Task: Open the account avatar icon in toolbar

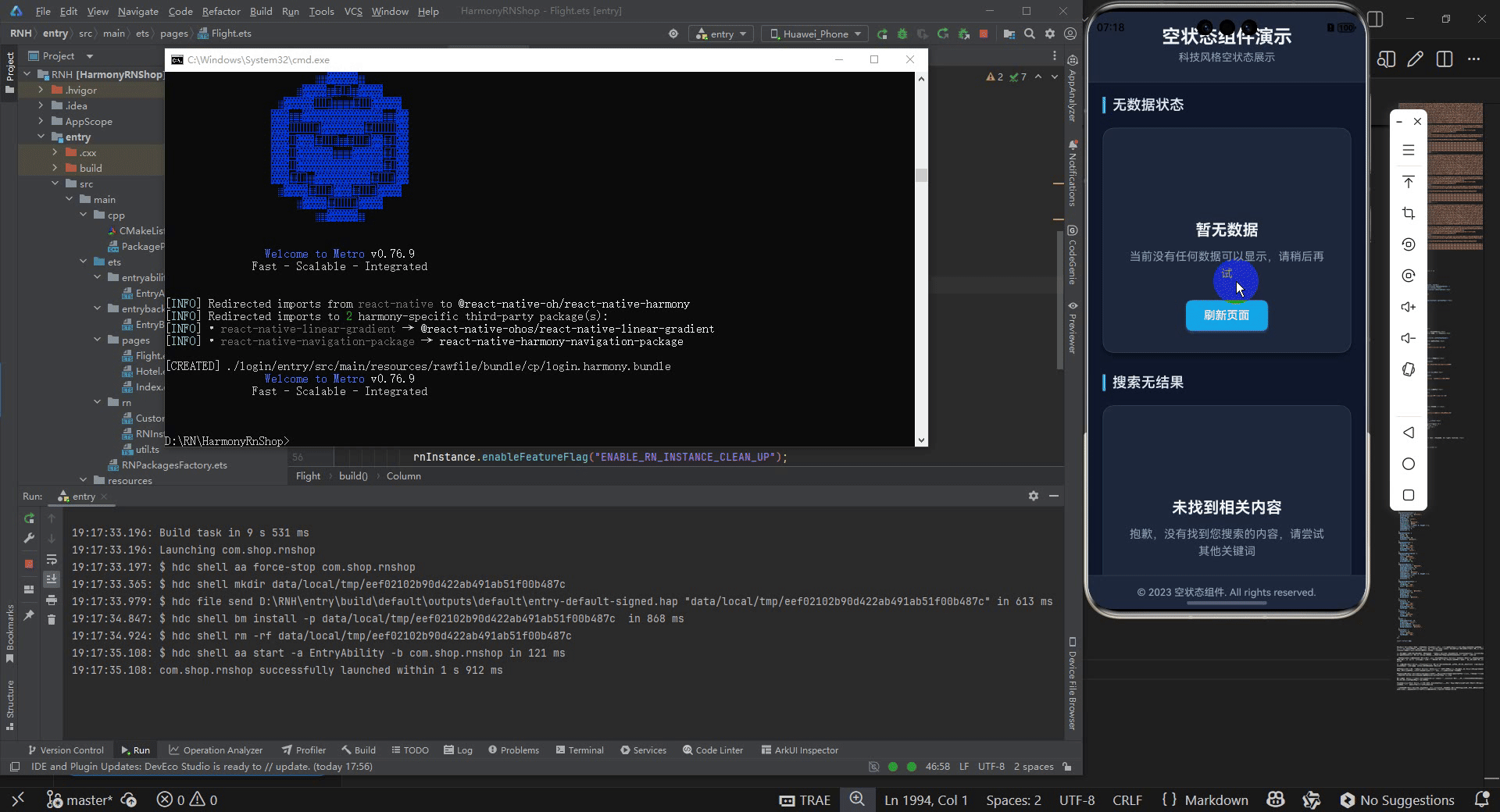Action: 1070,34
